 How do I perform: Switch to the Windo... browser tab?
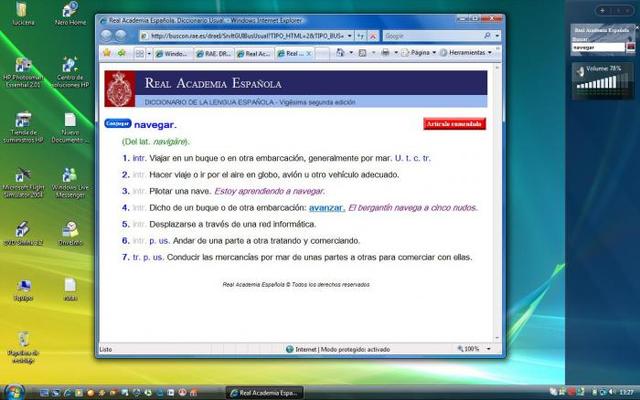click(x=173, y=53)
